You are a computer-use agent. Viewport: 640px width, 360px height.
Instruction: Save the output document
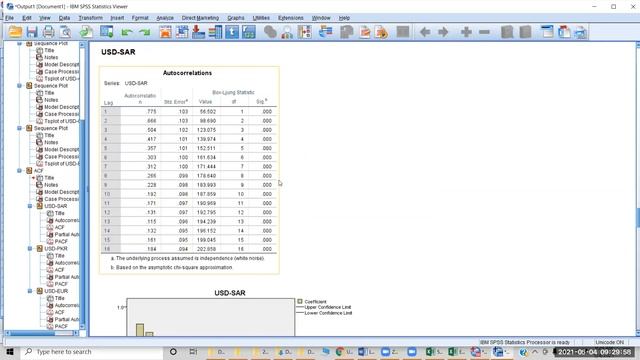click(32, 32)
